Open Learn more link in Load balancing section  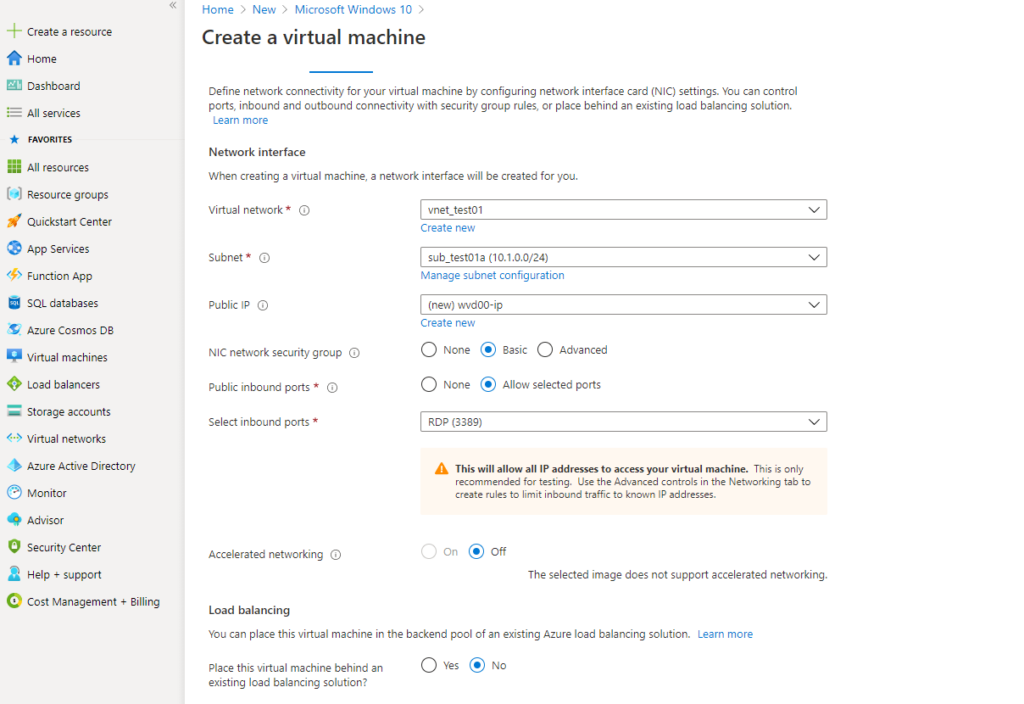point(725,634)
